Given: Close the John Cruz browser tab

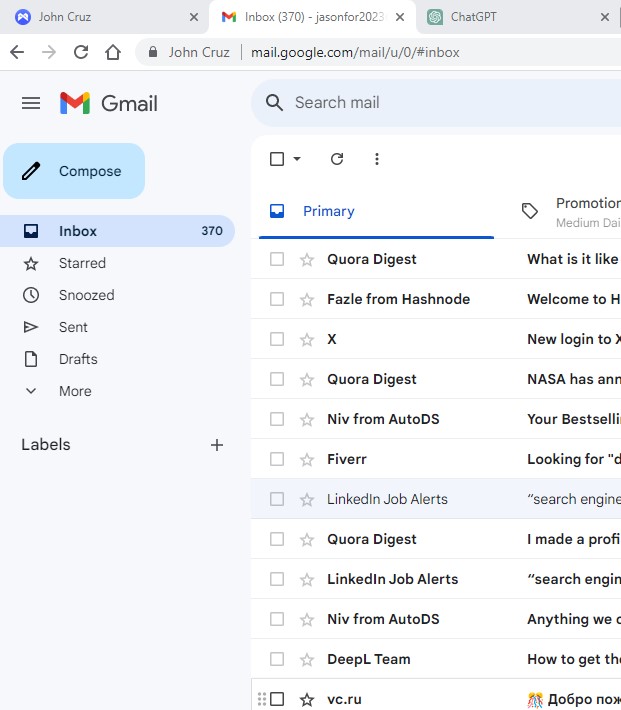Looking at the screenshot, I should 194,17.
